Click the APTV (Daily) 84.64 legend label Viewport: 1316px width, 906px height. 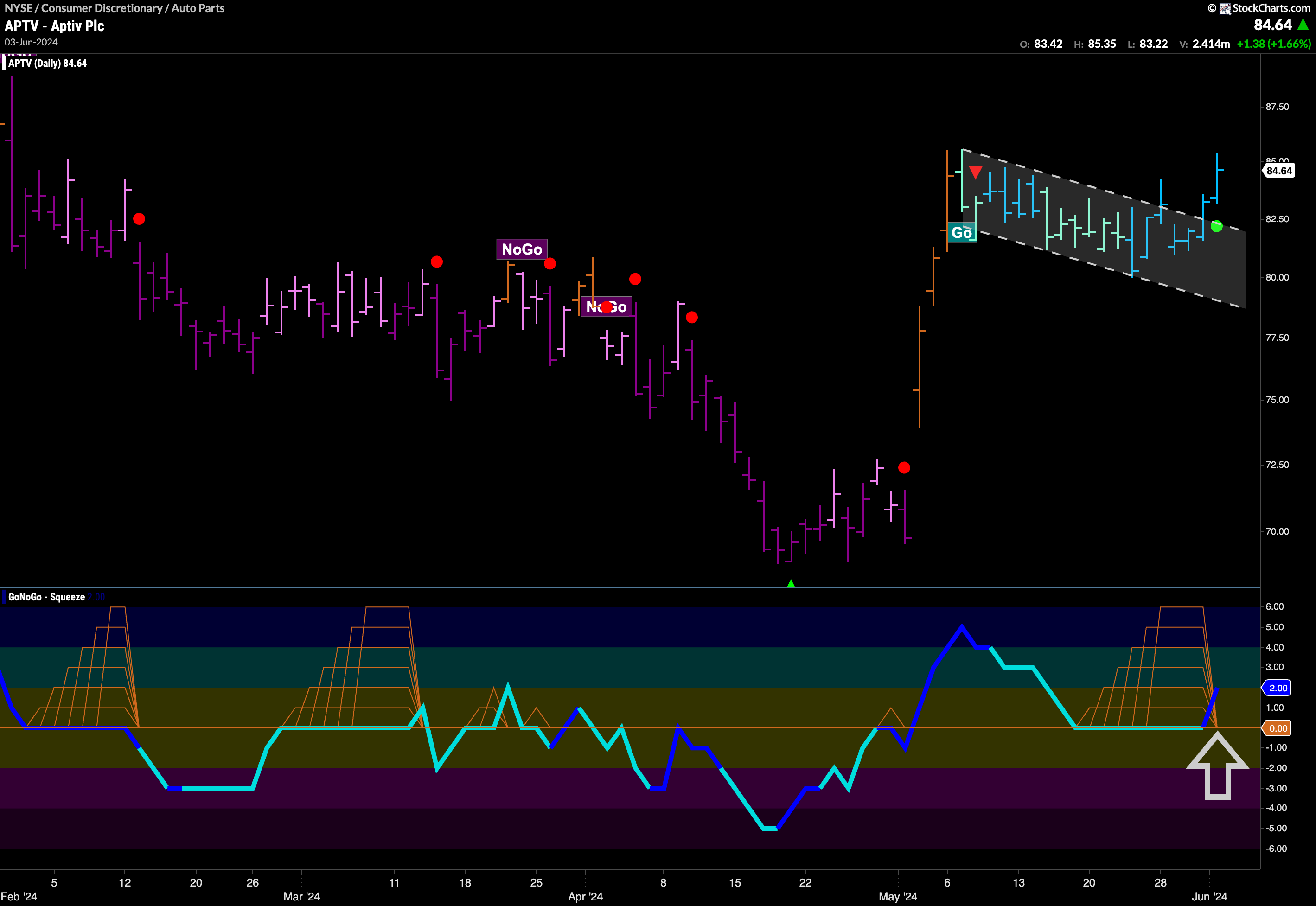coord(48,63)
